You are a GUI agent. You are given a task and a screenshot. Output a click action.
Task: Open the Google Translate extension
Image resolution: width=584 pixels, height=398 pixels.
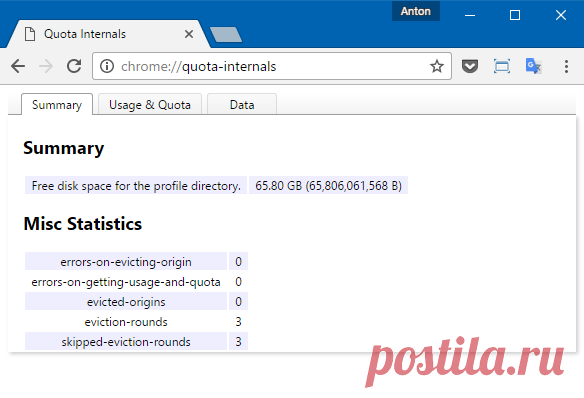point(533,66)
